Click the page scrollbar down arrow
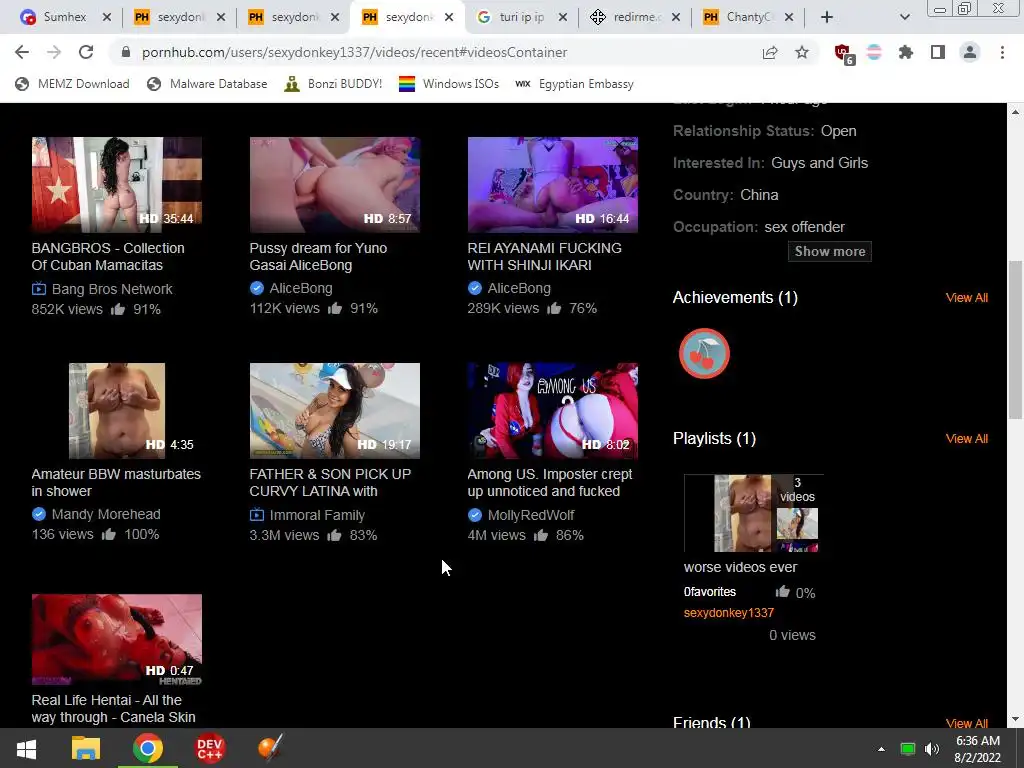Image resolution: width=1024 pixels, height=768 pixels. 1015,719
